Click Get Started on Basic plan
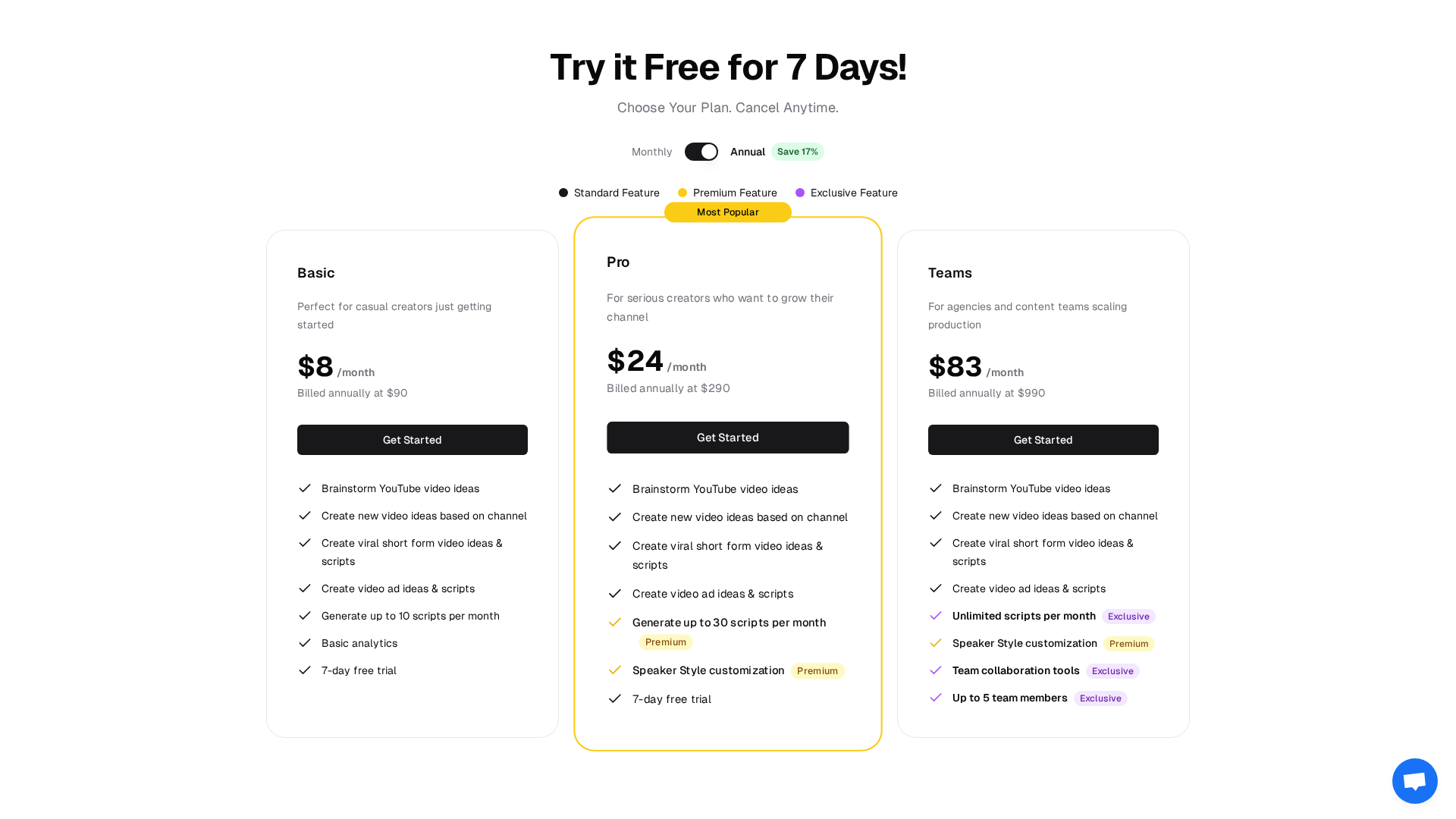Viewport: 1456px width, 819px height. click(x=412, y=440)
